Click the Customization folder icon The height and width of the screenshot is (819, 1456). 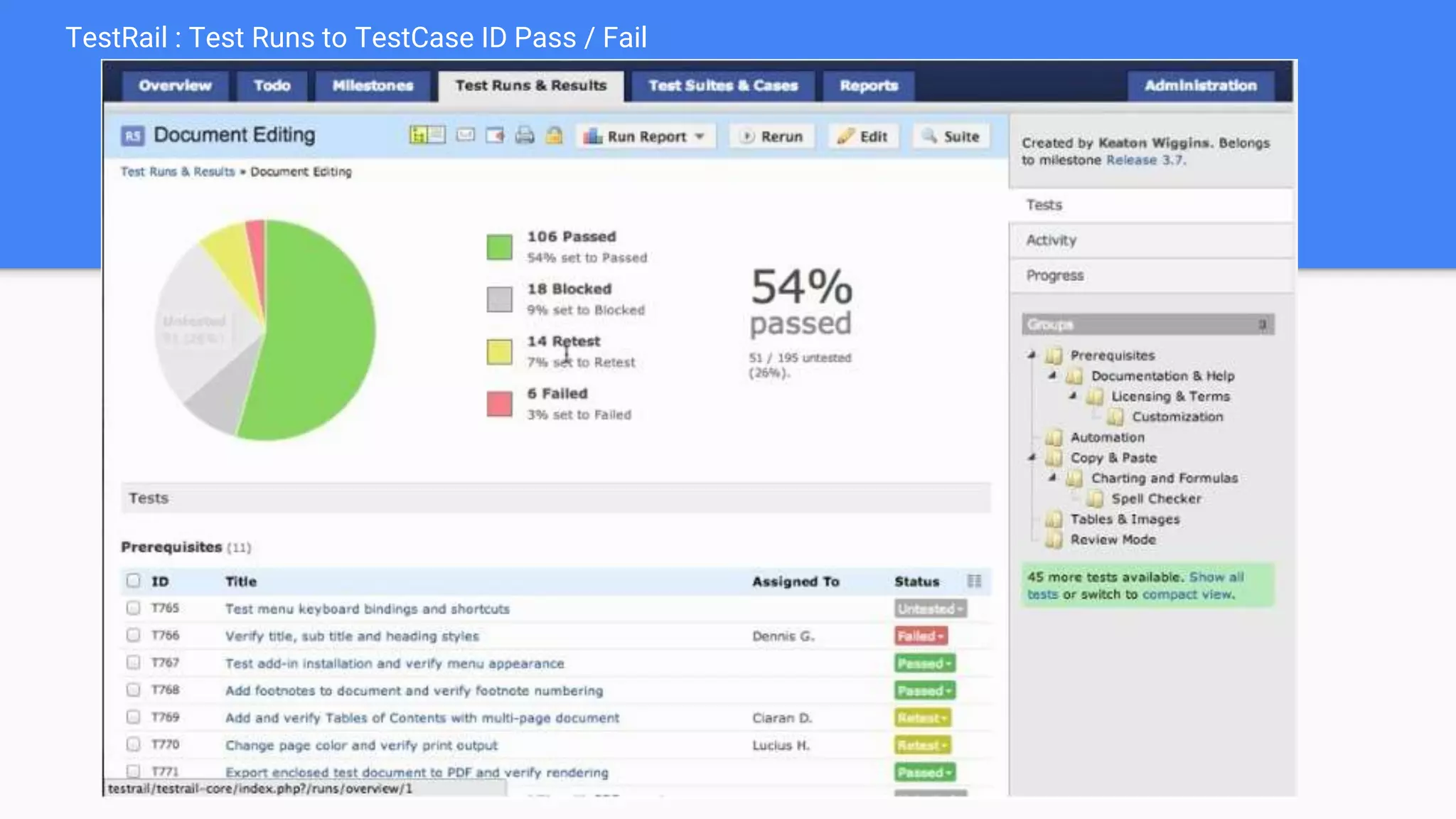1115,417
